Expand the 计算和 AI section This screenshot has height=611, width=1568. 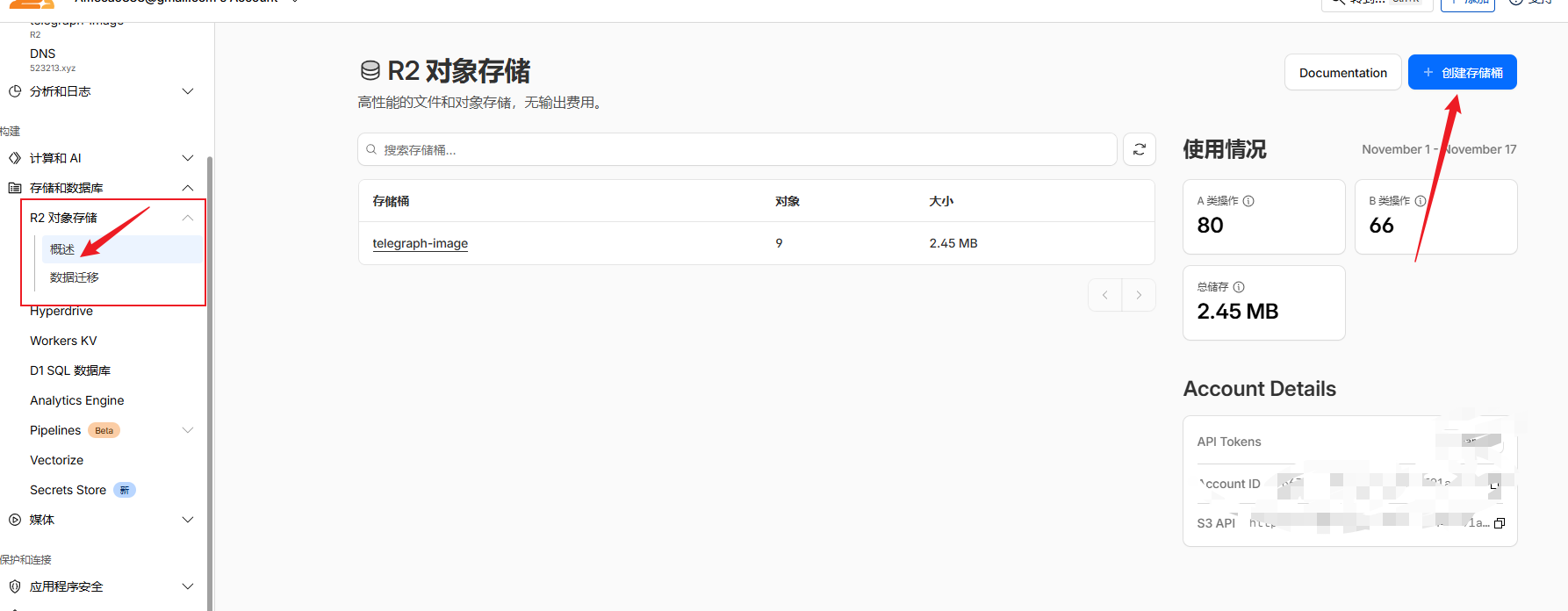[187, 158]
